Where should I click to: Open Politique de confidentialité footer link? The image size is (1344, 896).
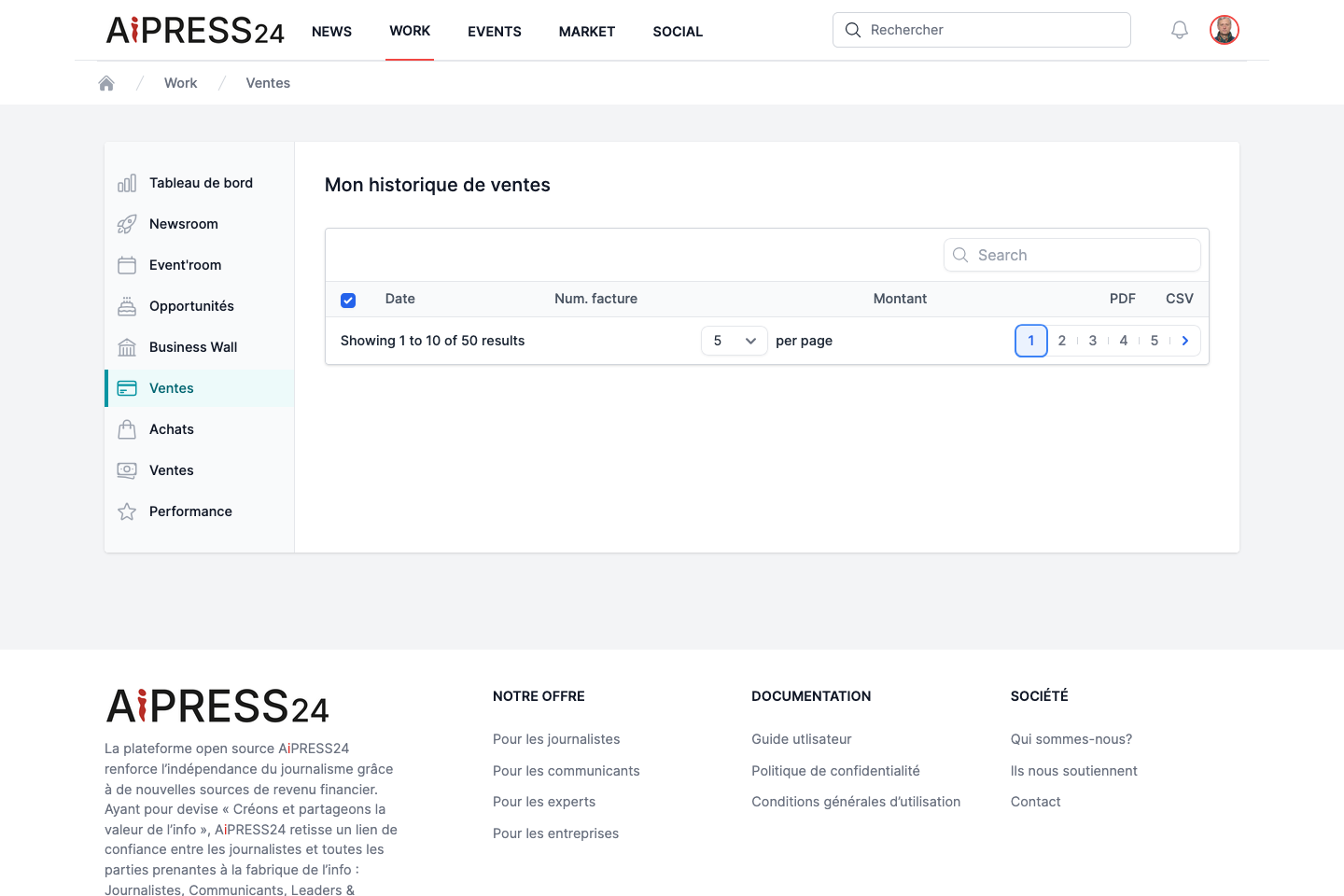tap(835, 771)
